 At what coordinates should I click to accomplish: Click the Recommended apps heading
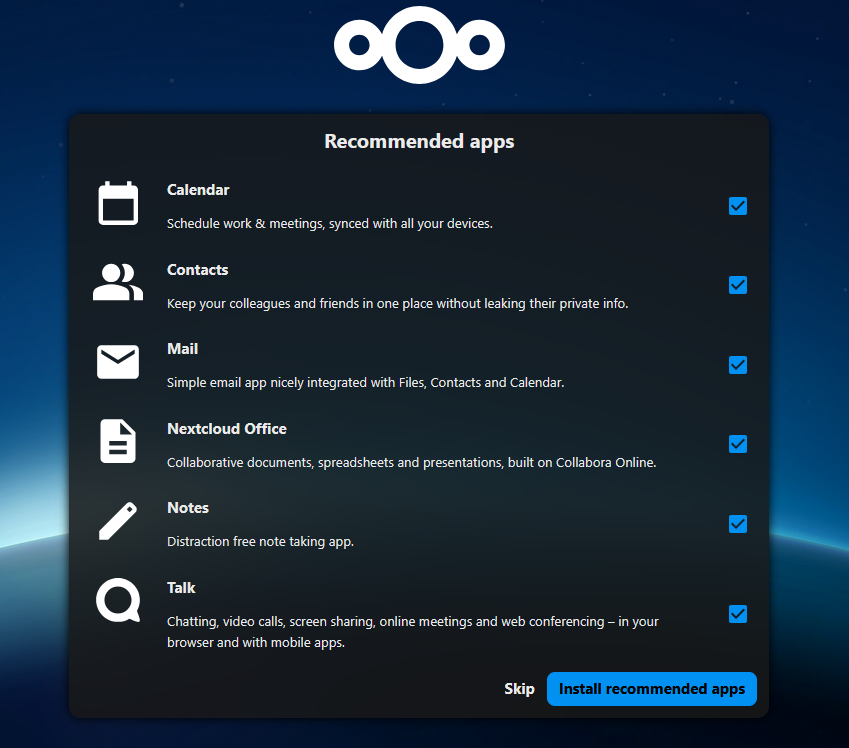419,141
